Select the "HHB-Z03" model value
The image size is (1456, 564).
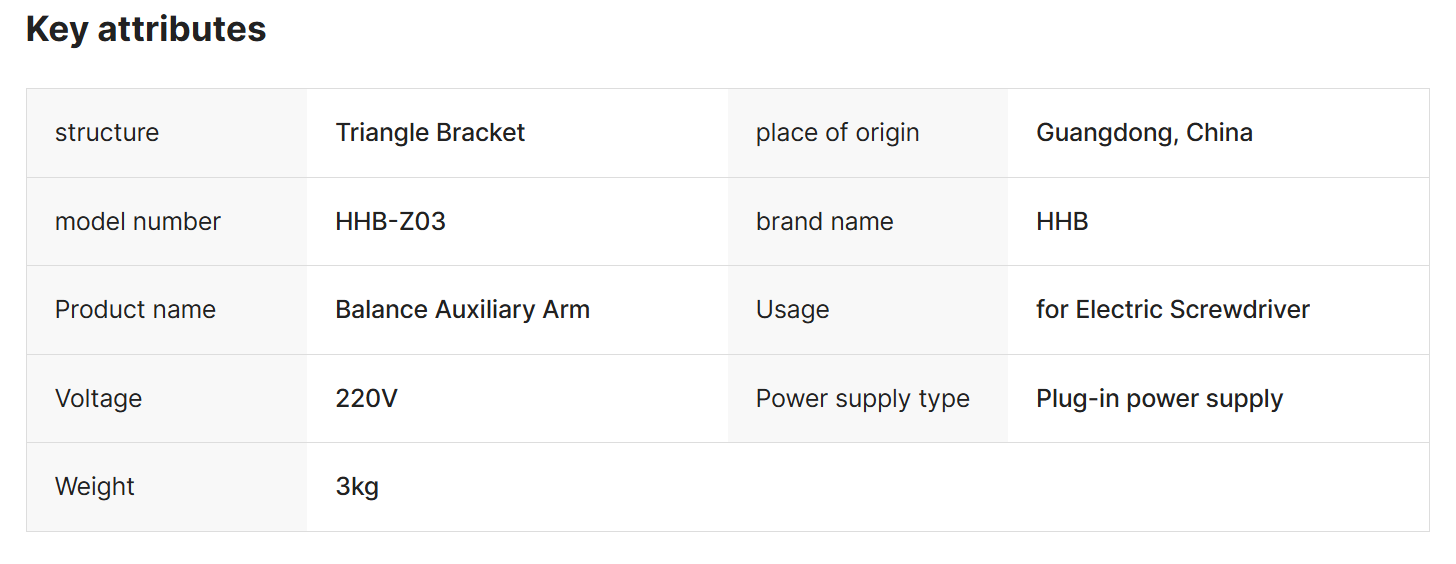click(390, 221)
